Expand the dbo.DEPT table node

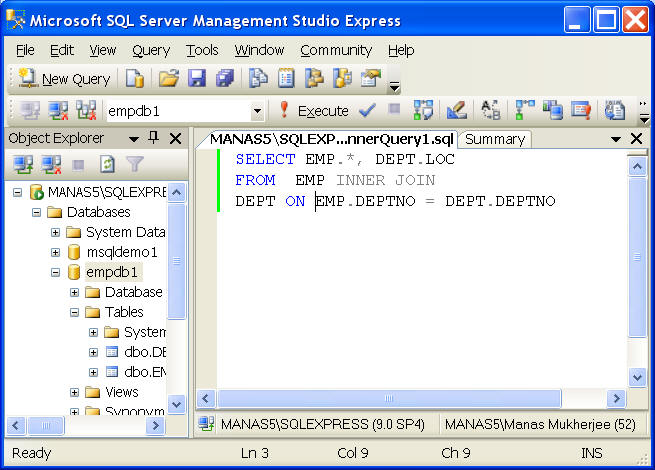pos(94,353)
